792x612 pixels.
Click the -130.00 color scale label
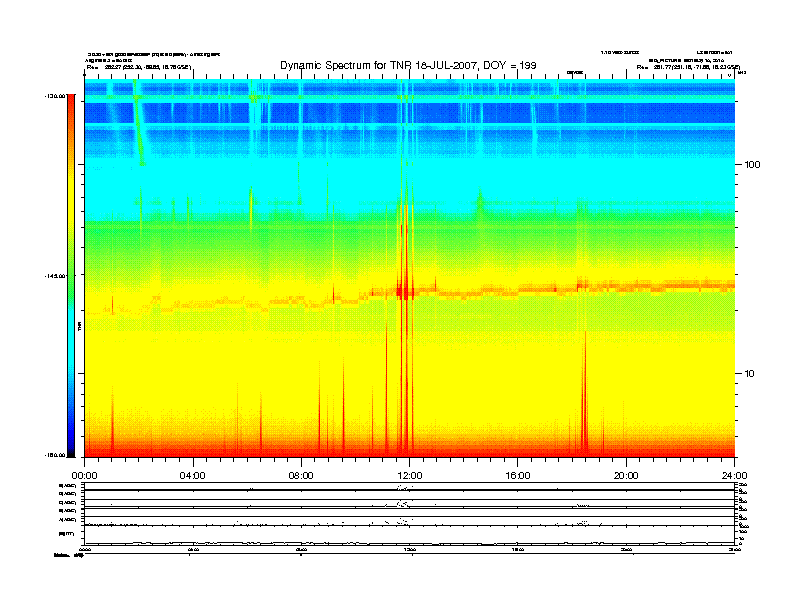[56, 96]
